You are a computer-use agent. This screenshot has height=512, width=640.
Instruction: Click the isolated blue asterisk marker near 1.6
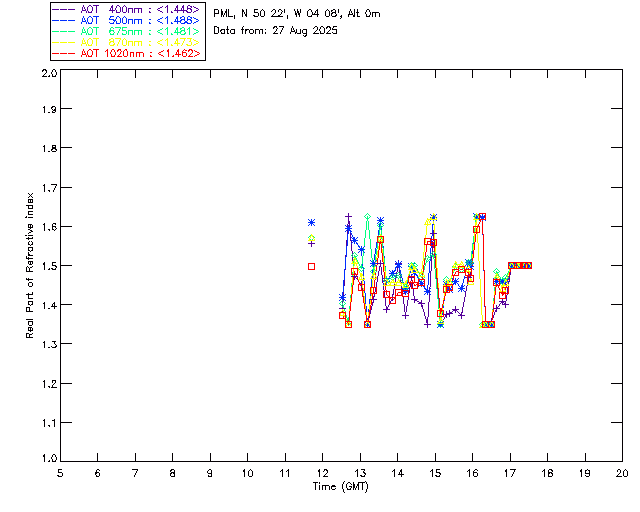[x=311, y=223]
